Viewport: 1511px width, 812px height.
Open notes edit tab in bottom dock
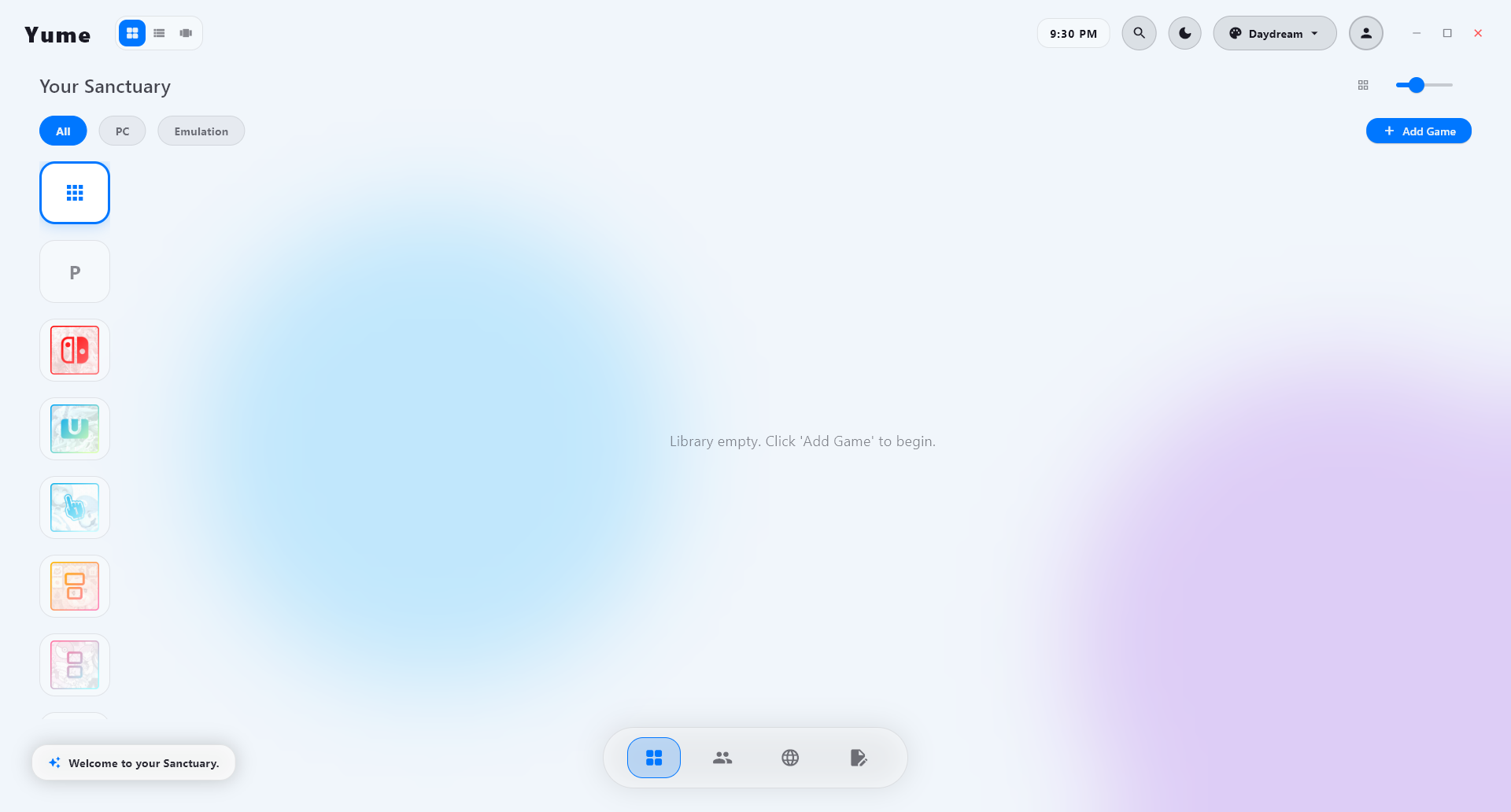click(859, 758)
